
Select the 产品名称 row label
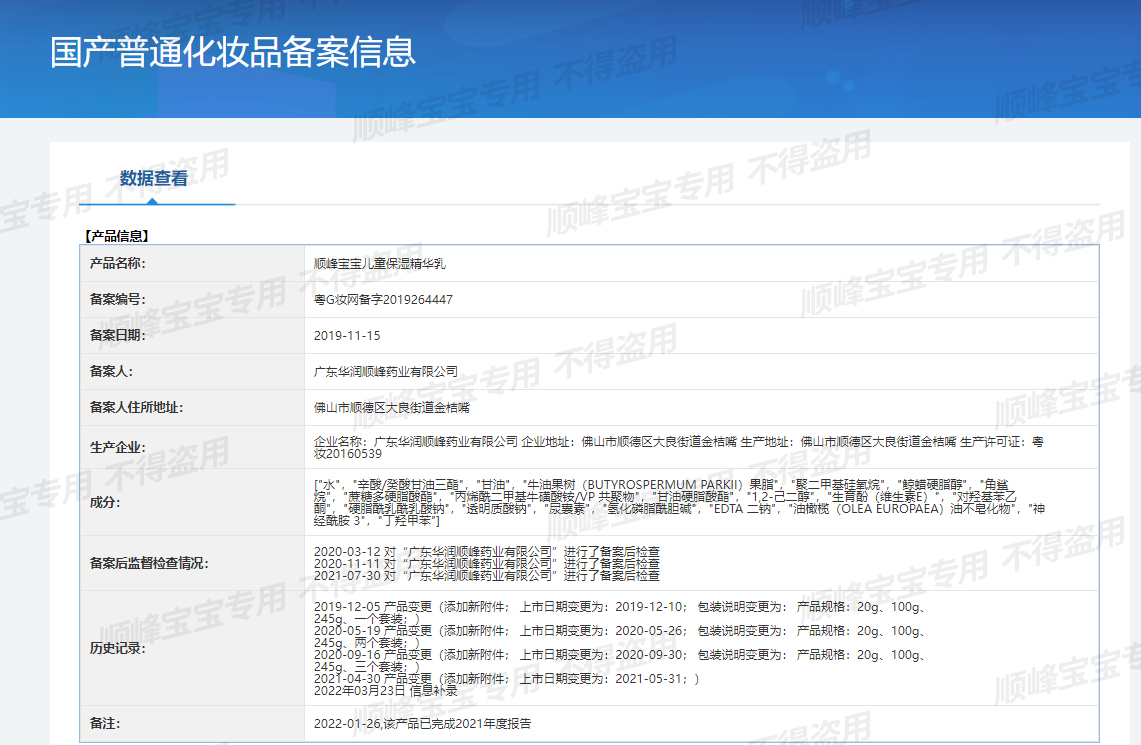[118, 263]
